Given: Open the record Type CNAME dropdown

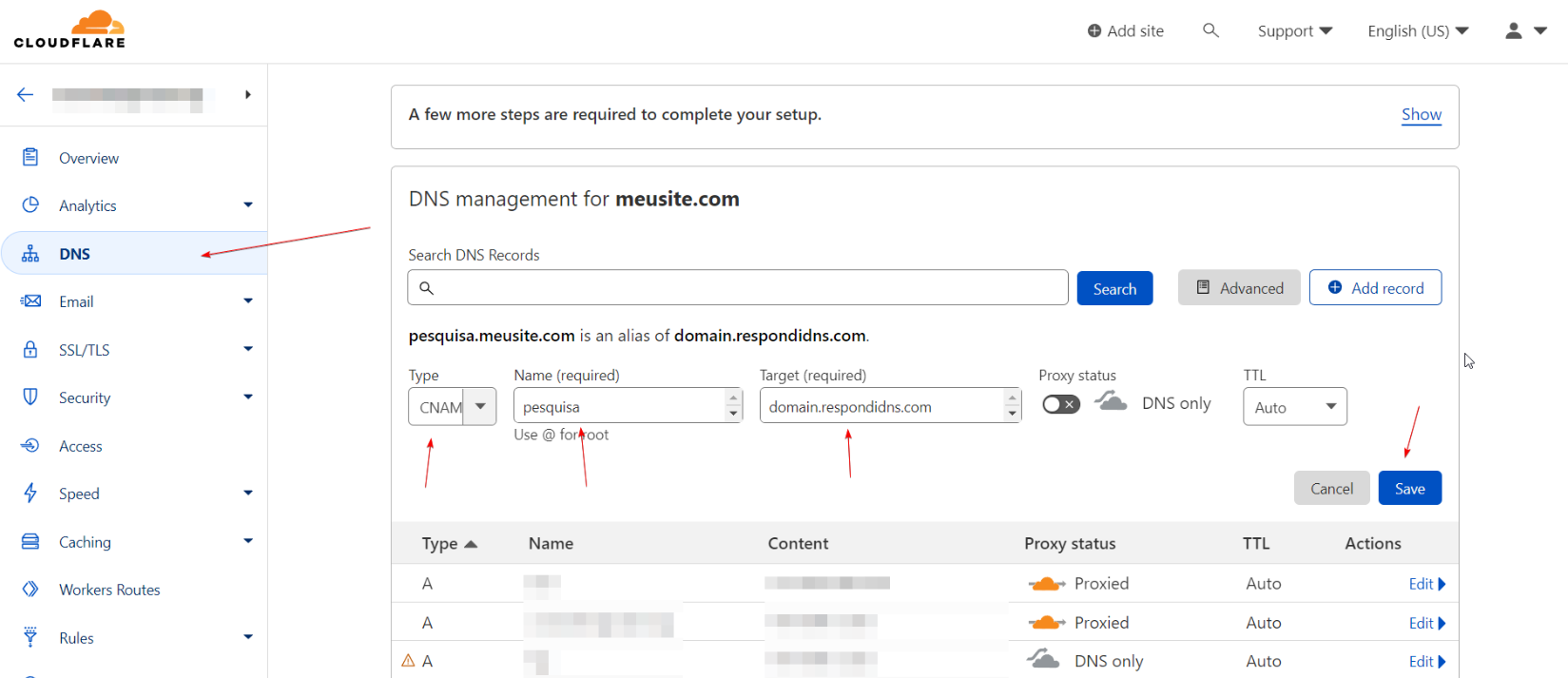Looking at the screenshot, I should (453, 406).
